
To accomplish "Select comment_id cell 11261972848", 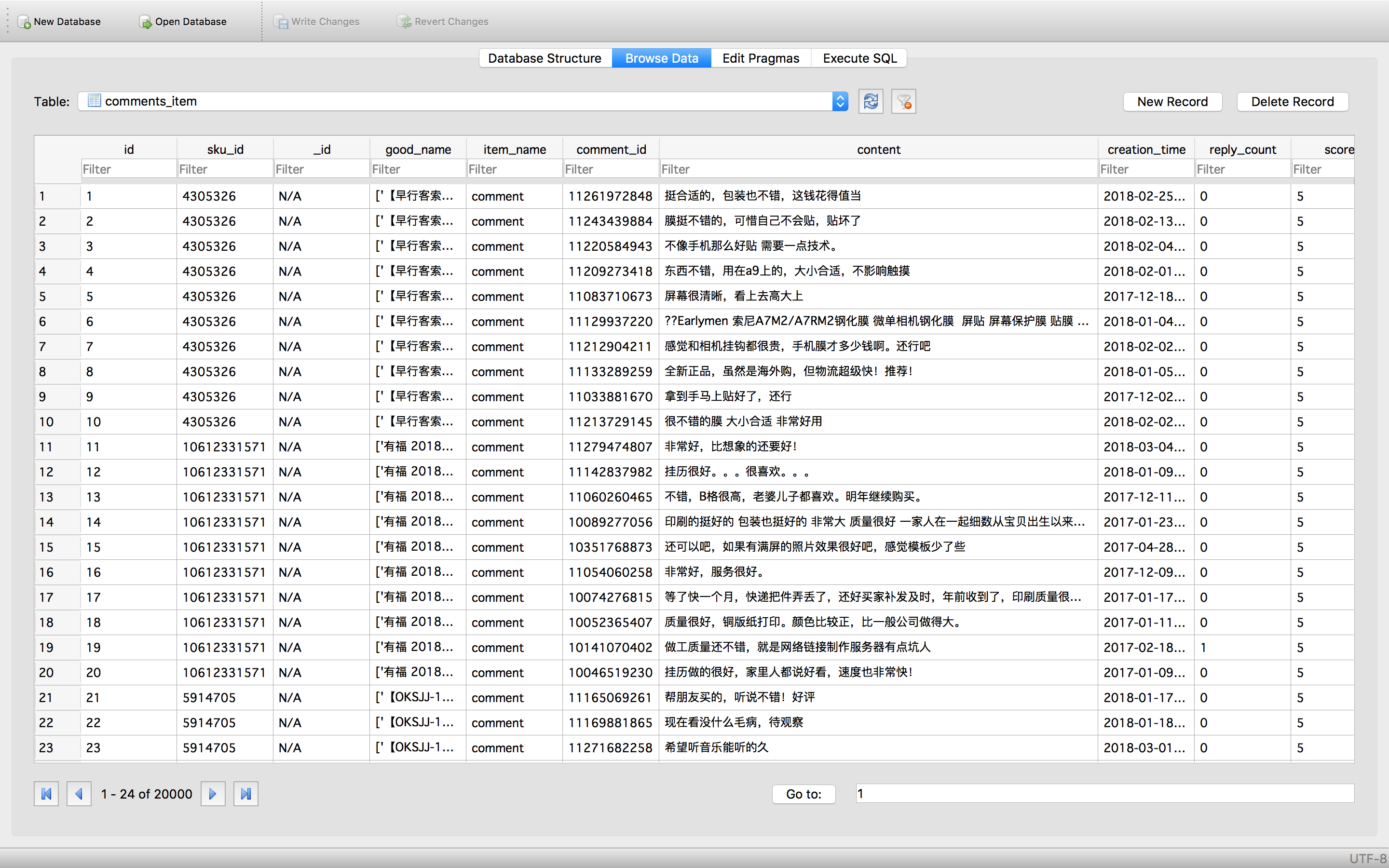I will click(611, 196).
